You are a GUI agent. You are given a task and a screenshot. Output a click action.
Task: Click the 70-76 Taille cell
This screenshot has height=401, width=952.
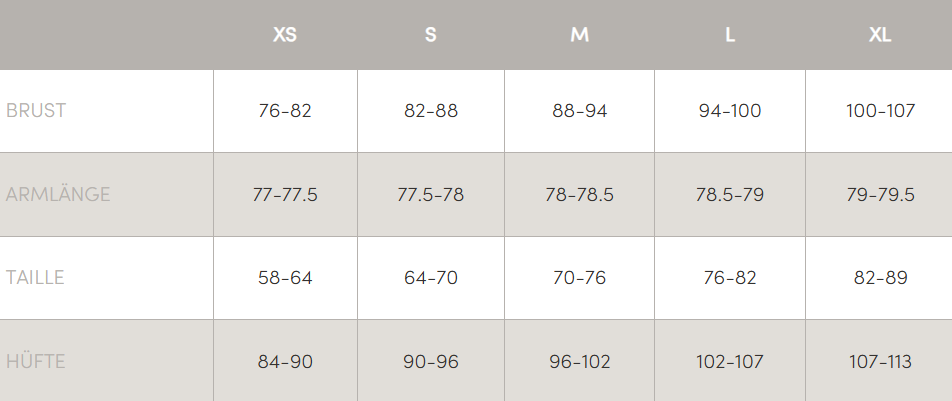(579, 278)
